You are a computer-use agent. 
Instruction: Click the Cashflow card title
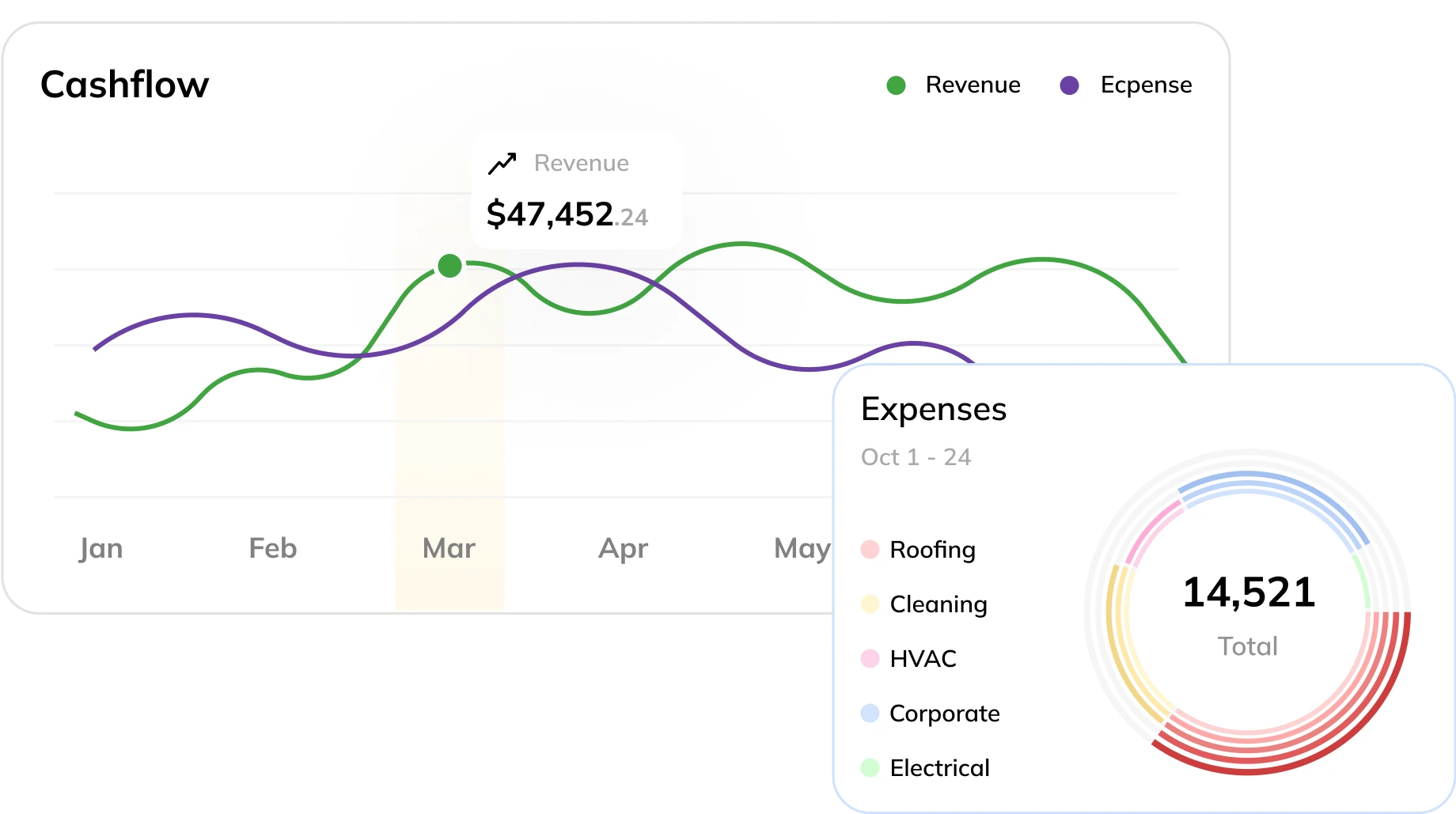[124, 85]
